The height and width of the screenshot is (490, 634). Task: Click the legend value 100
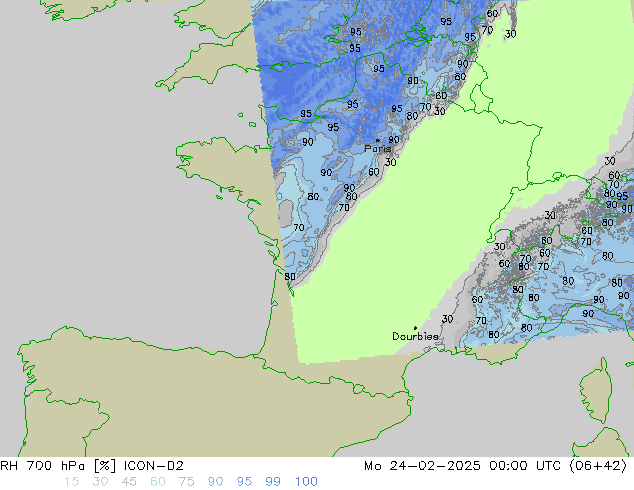(306, 482)
